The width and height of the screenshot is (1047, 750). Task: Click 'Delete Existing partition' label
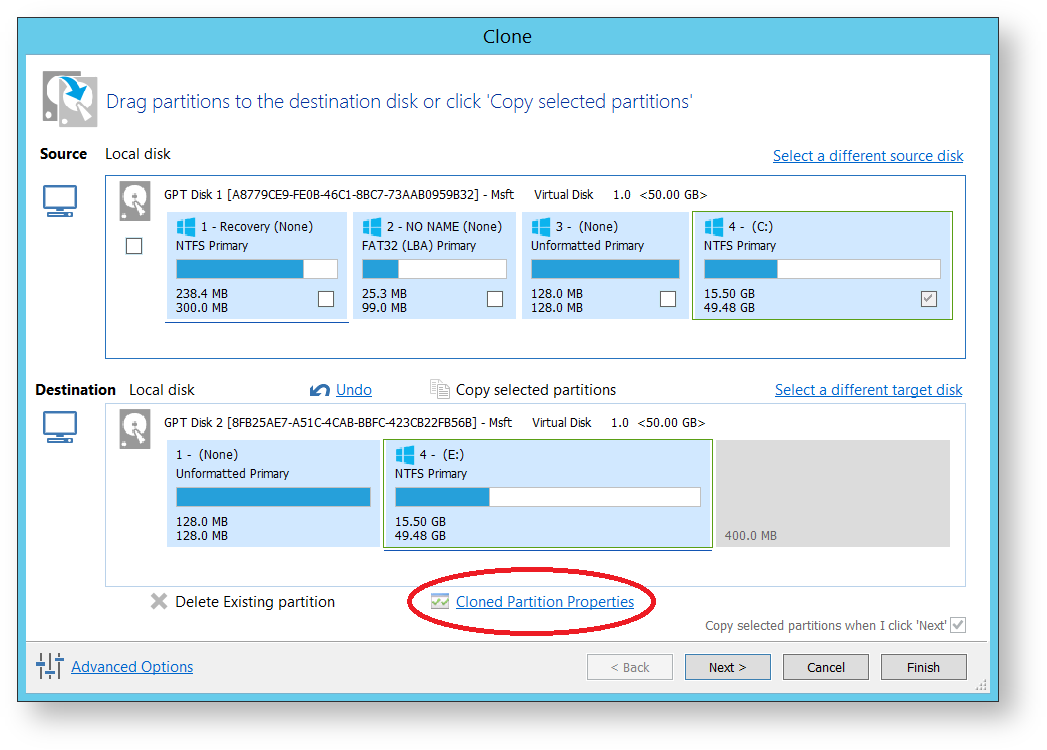[x=255, y=602]
